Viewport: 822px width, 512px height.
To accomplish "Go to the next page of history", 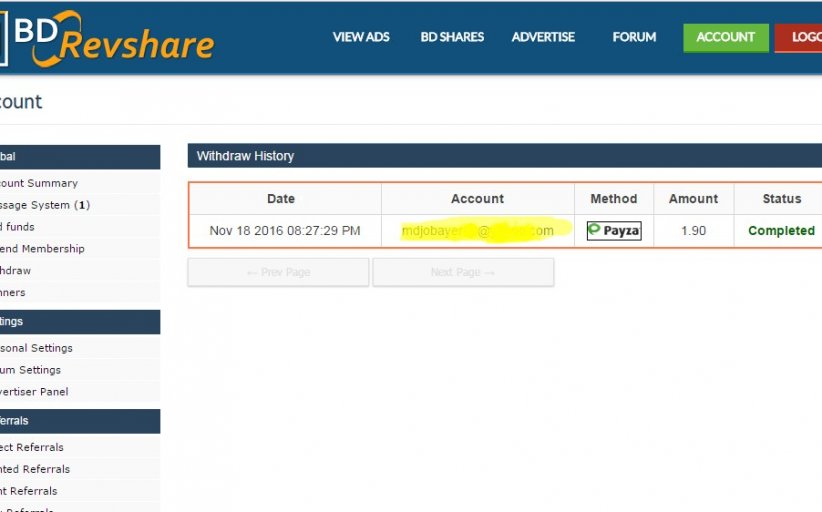I will (463, 272).
